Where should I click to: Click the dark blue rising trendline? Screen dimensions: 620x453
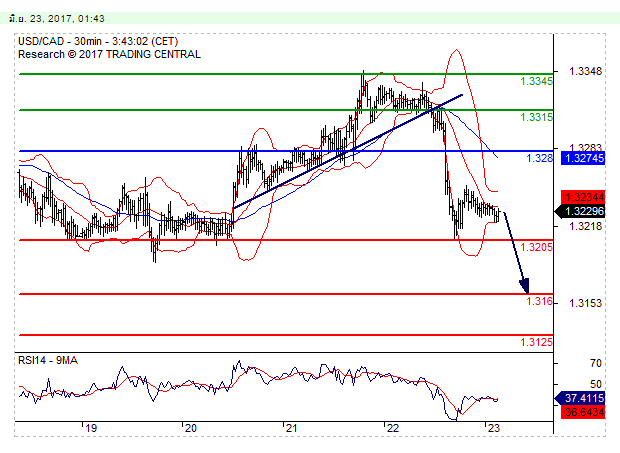tap(348, 151)
